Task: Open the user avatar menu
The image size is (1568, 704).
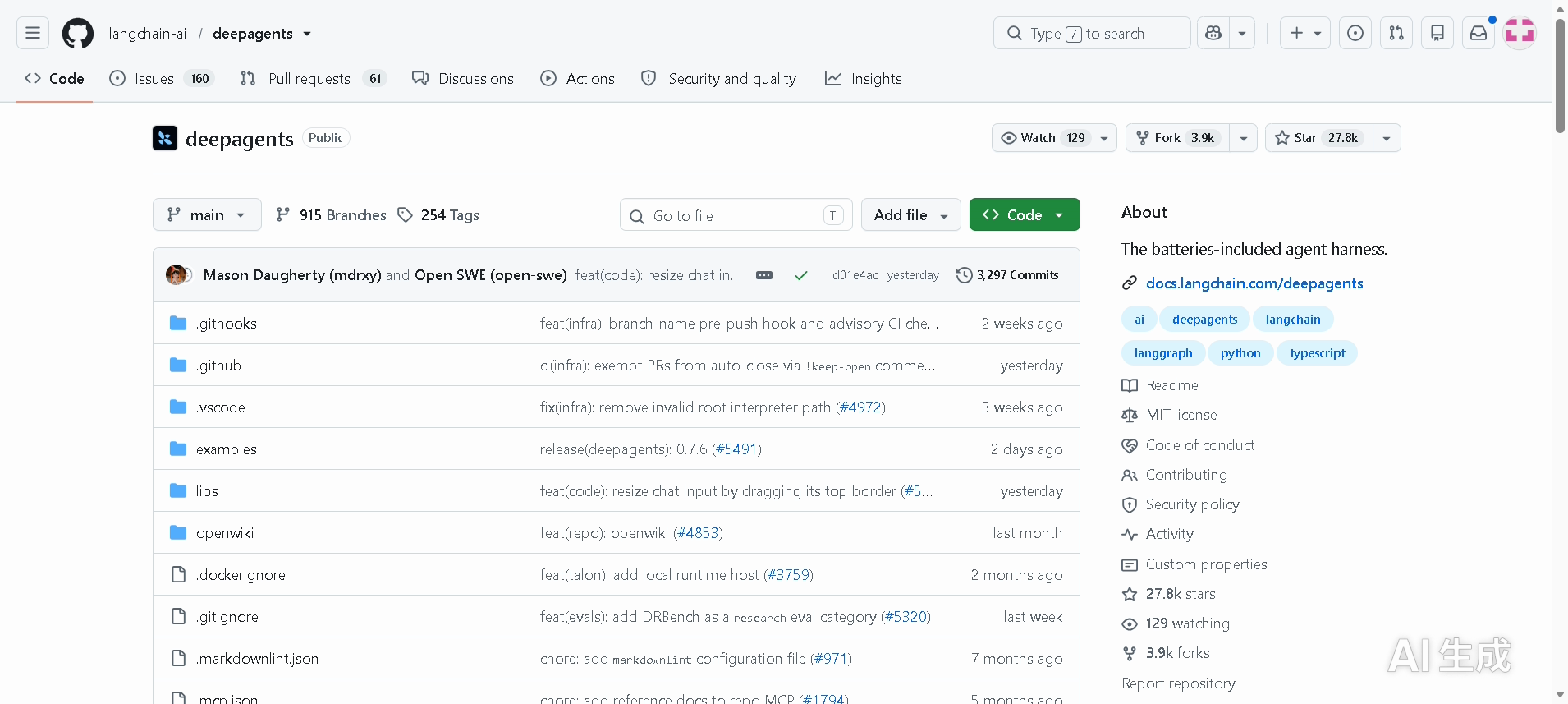Action: point(1520,33)
